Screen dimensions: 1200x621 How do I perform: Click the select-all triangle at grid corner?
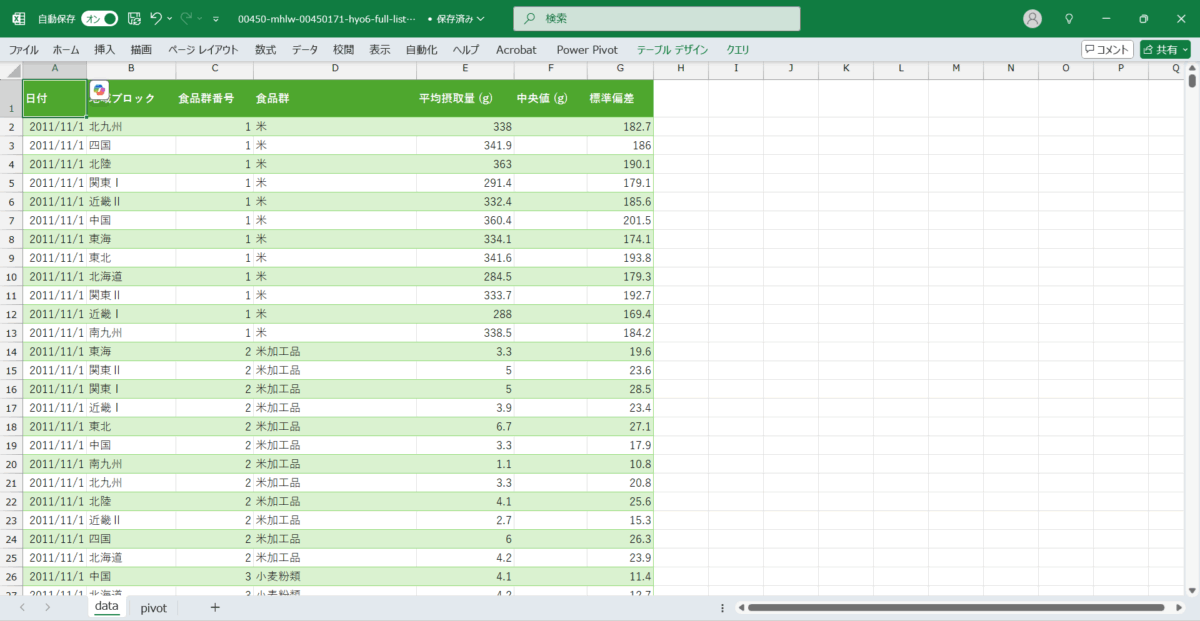(x=11, y=69)
